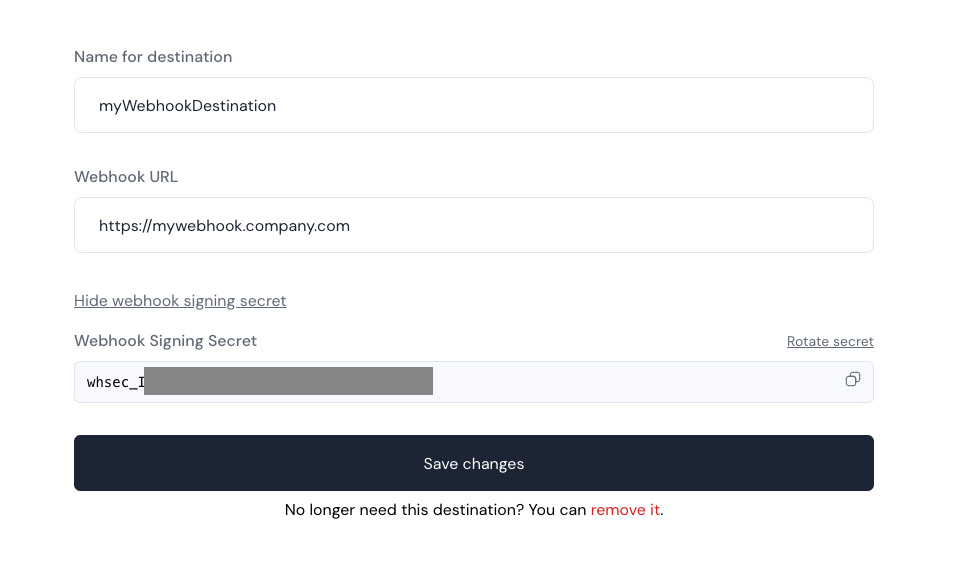Click blank space inside secret field
Image resolution: width=971 pixels, height=586 pixels.
(x=638, y=382)
